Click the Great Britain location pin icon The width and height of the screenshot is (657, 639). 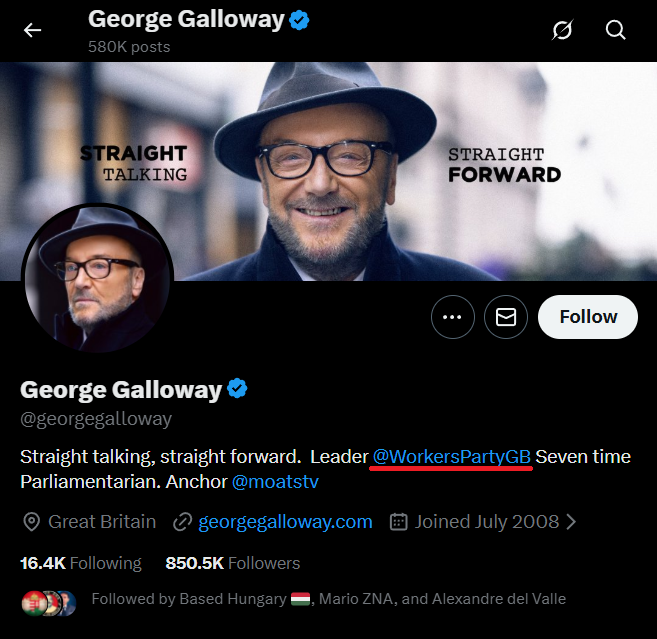point(31,521)
